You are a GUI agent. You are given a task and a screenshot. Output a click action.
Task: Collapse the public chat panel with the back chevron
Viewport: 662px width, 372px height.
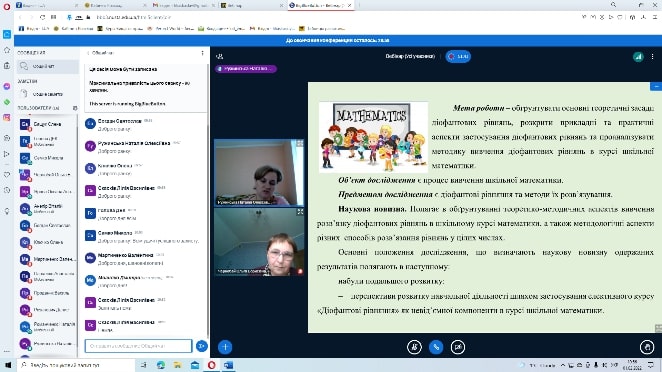point(88,53)
